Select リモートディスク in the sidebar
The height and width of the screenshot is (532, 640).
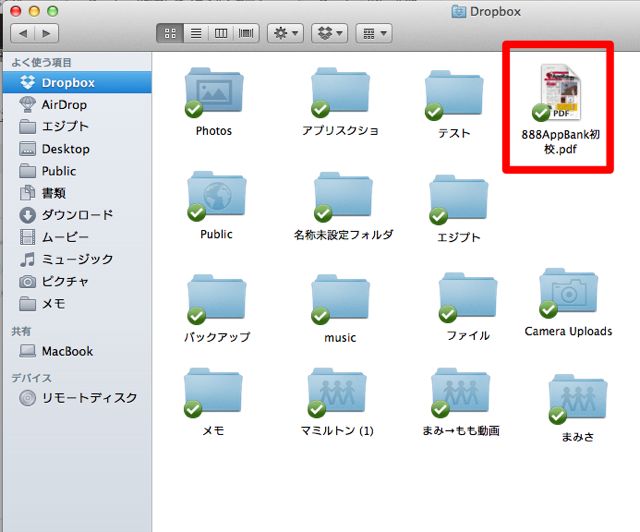(77, 397)
